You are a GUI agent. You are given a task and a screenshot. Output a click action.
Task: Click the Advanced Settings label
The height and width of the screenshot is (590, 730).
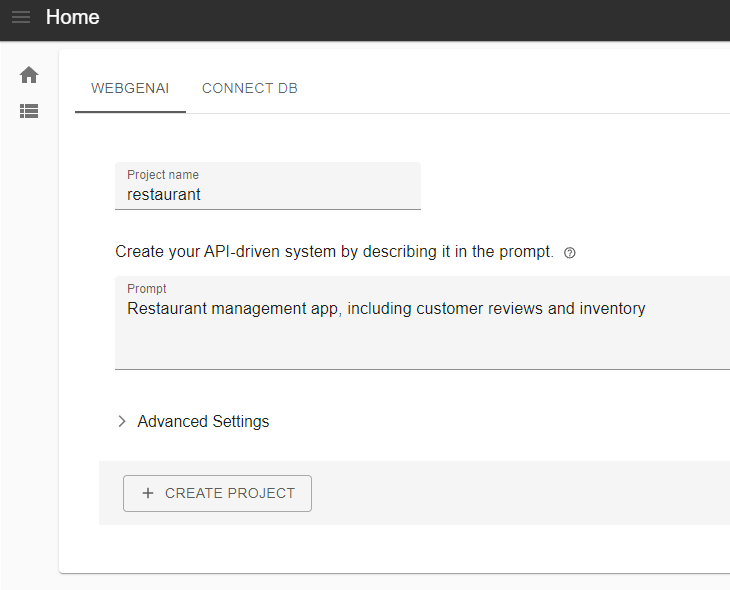203,421
